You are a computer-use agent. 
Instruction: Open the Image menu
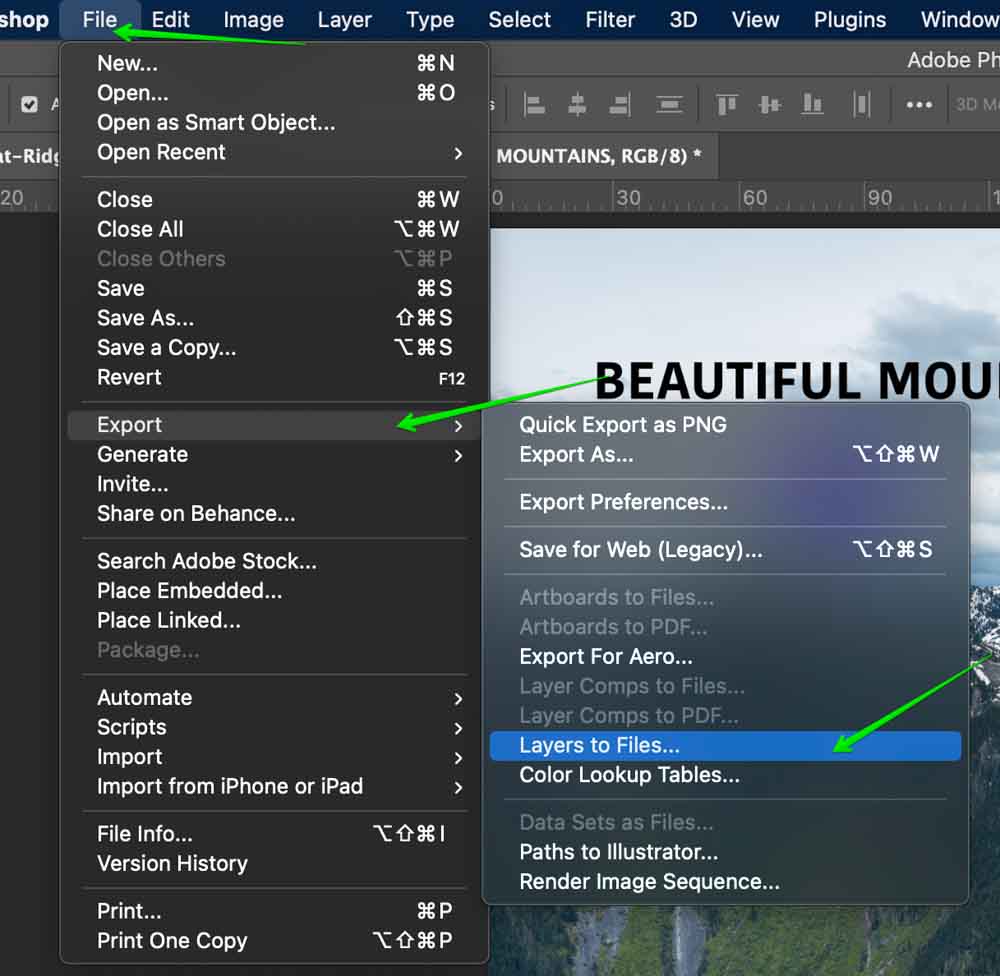pyautogui.click(x=253, y=20)
